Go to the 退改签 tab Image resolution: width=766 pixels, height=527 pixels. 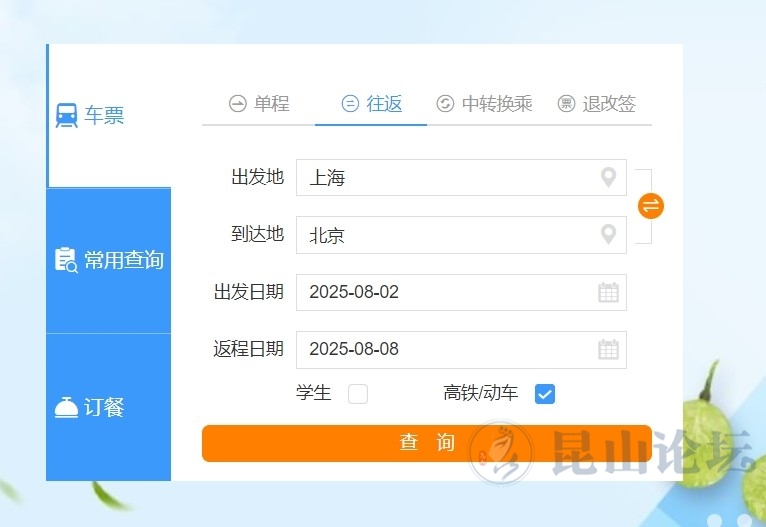pyautogui.click(x=597, y=103)
